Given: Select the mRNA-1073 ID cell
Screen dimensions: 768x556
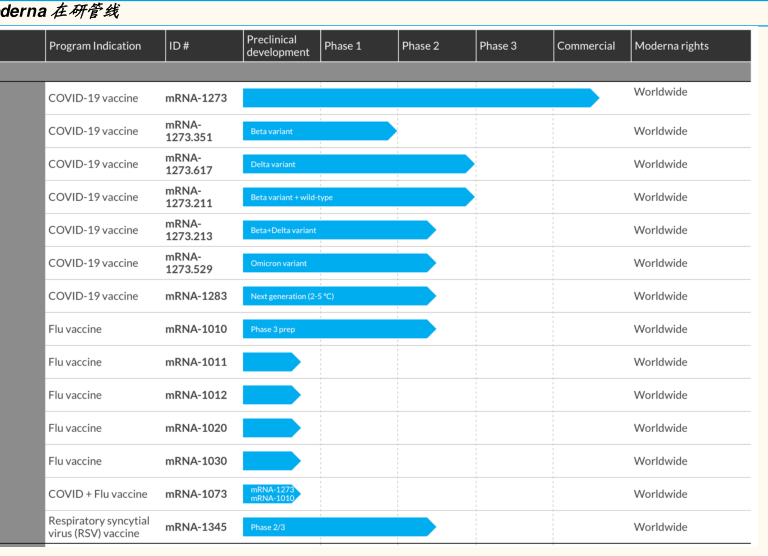Looking at the screenshot, I should 196,494.
